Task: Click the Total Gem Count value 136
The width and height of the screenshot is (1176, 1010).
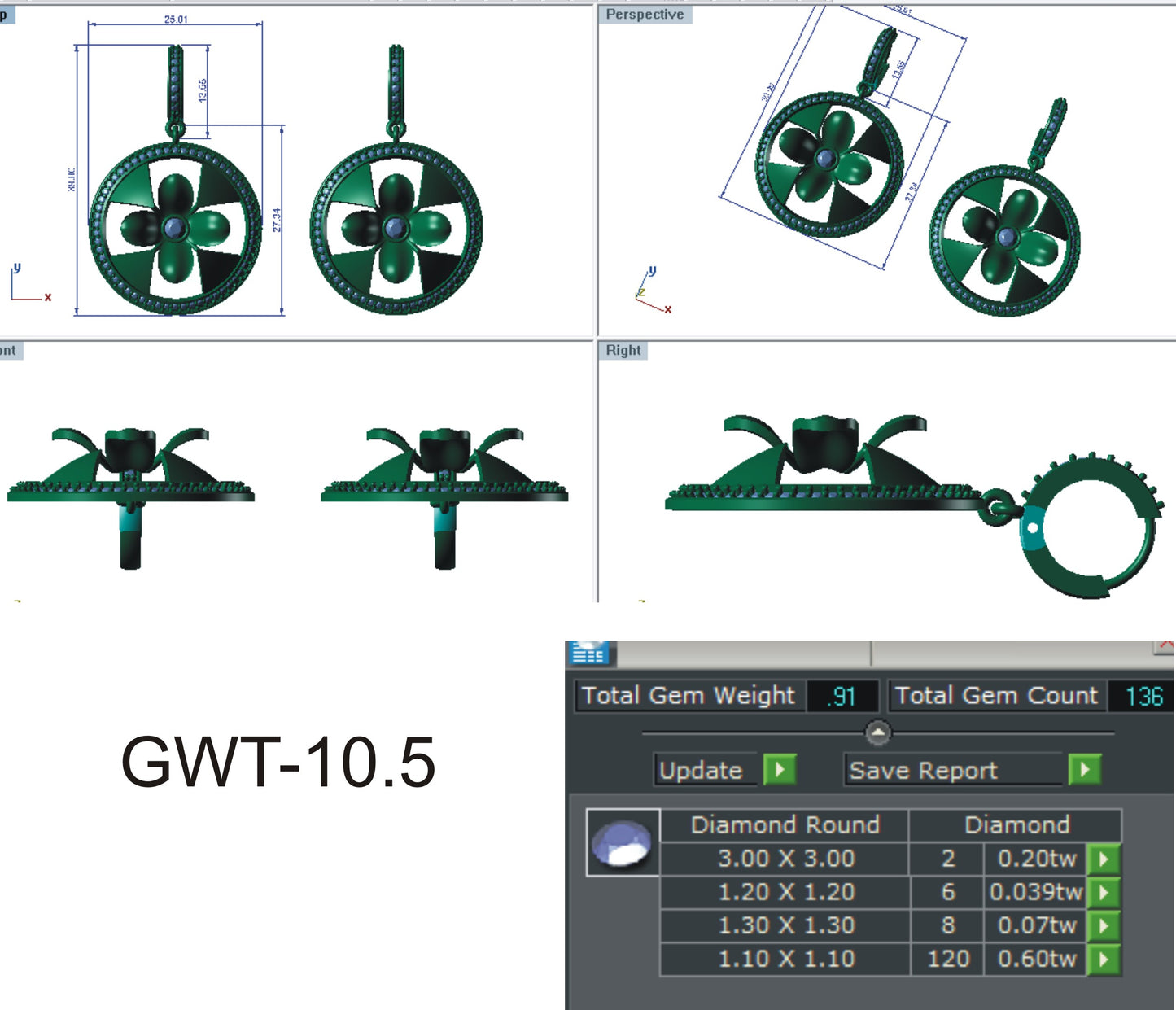Action: [1143, 697]
